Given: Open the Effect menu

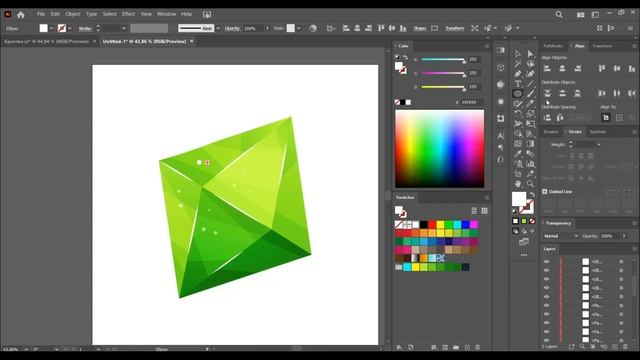Looking at the screenshot, I should click(128, 14).
